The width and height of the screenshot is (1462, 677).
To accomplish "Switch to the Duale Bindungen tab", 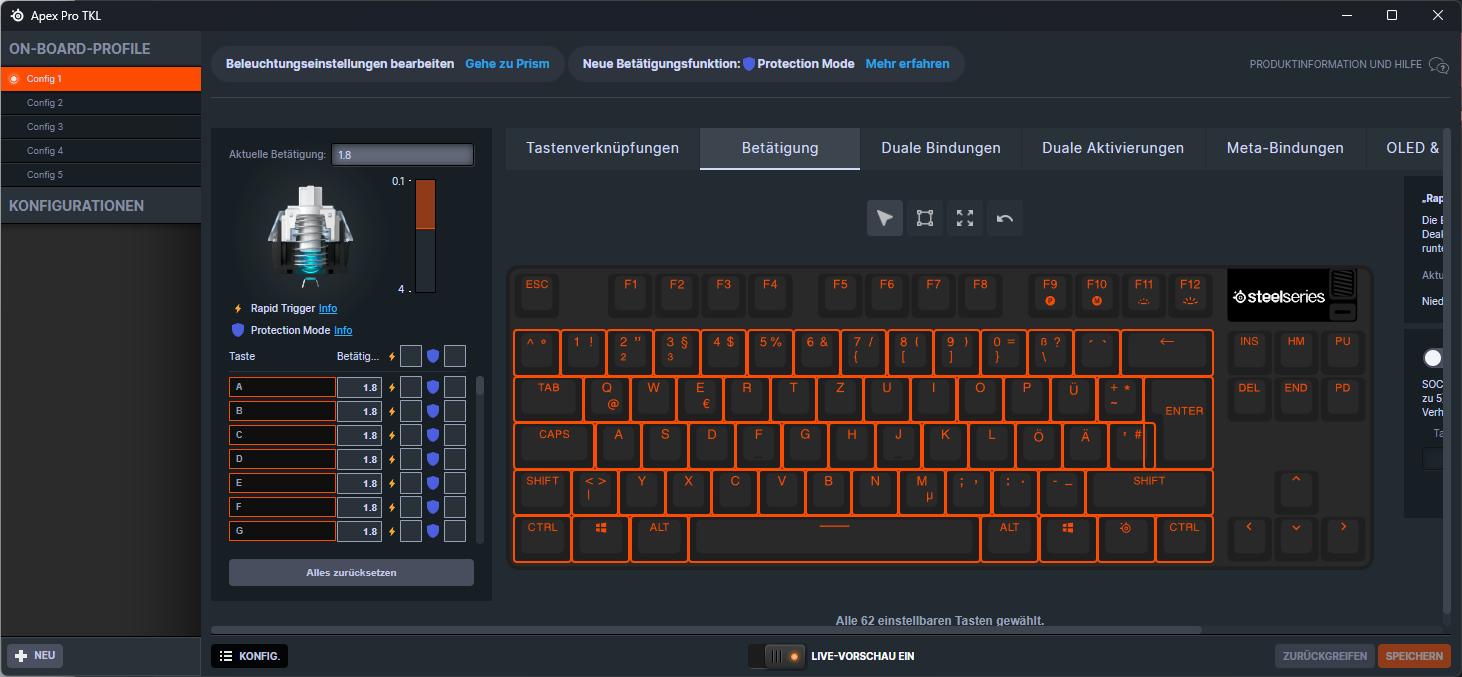I will tap(941, 148).
